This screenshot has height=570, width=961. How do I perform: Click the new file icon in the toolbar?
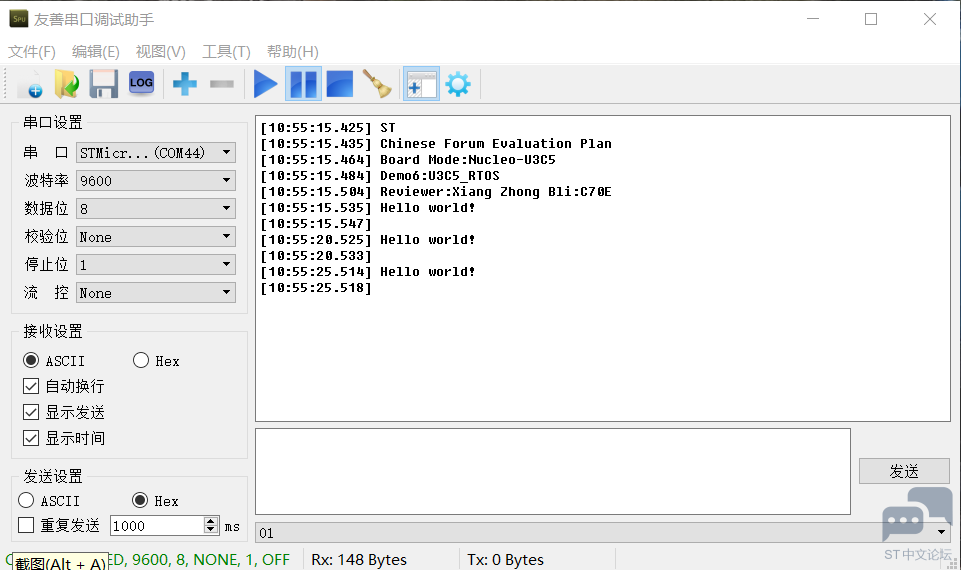click(30, 84)
